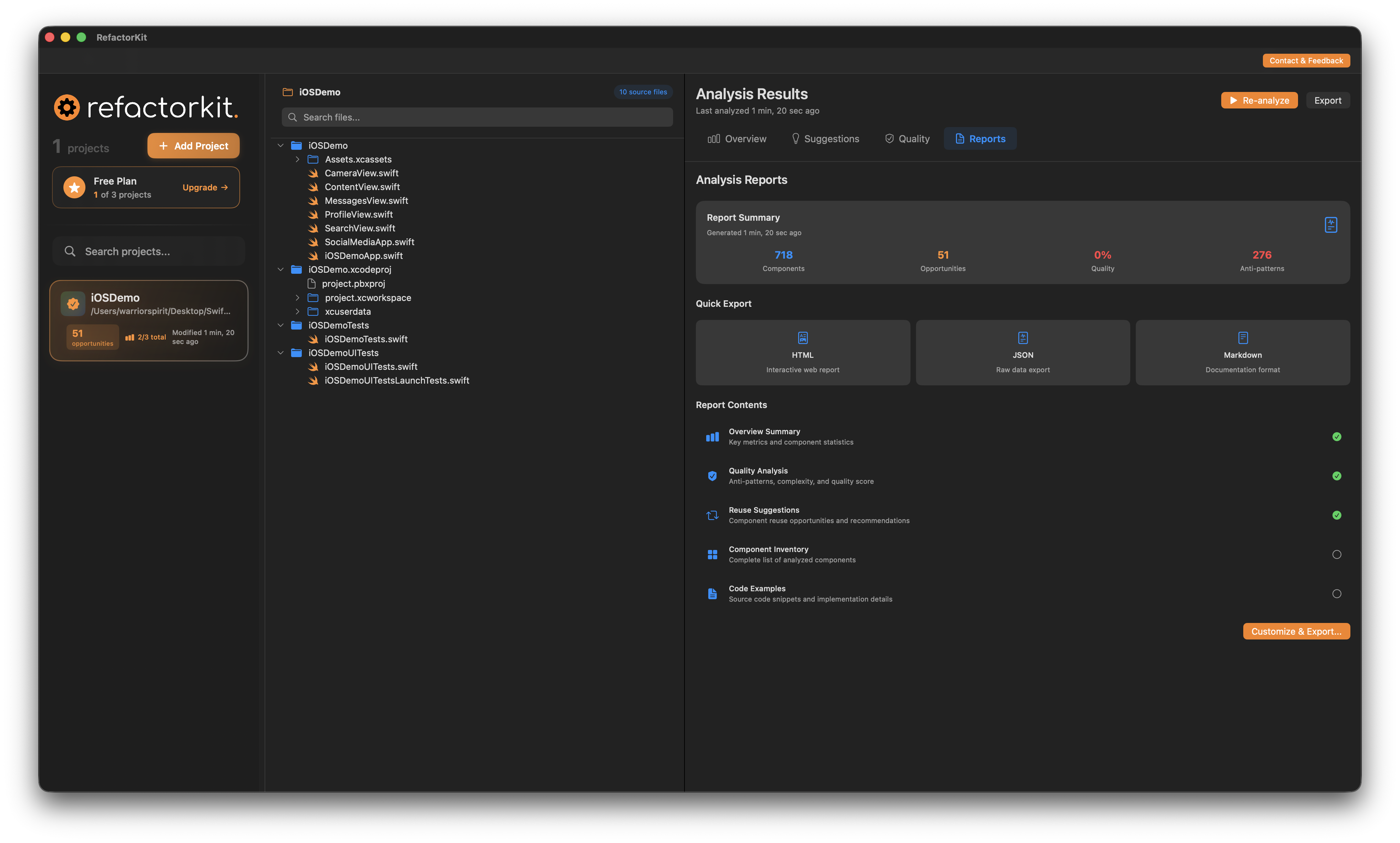Click the Code Examples document icon

[712, 594]
